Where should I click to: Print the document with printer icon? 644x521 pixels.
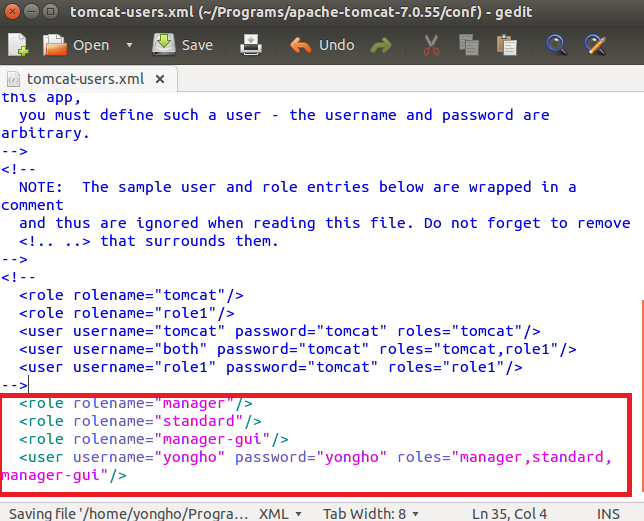point(251,45)
